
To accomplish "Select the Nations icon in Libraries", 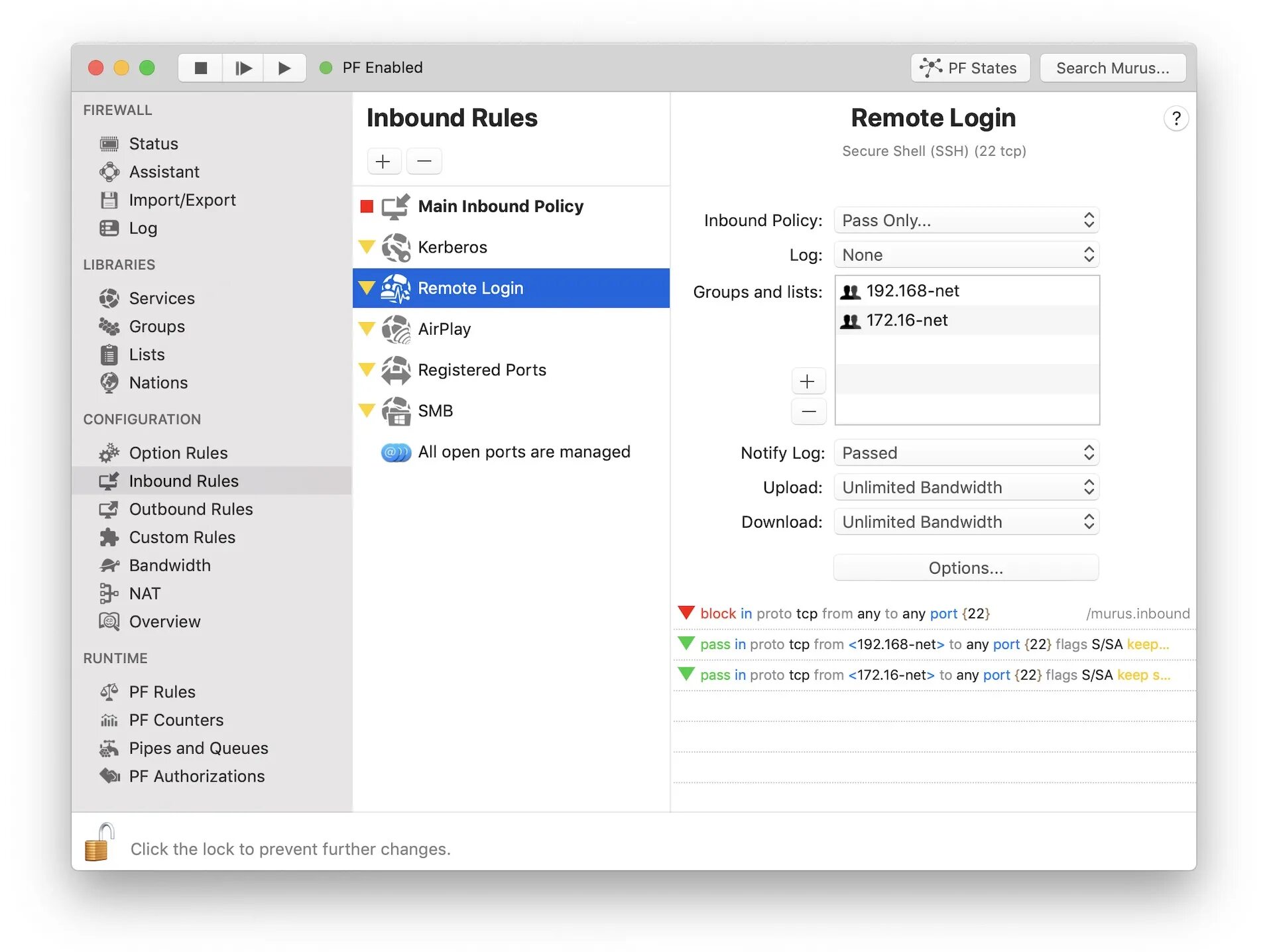I will tap(111, 382).
